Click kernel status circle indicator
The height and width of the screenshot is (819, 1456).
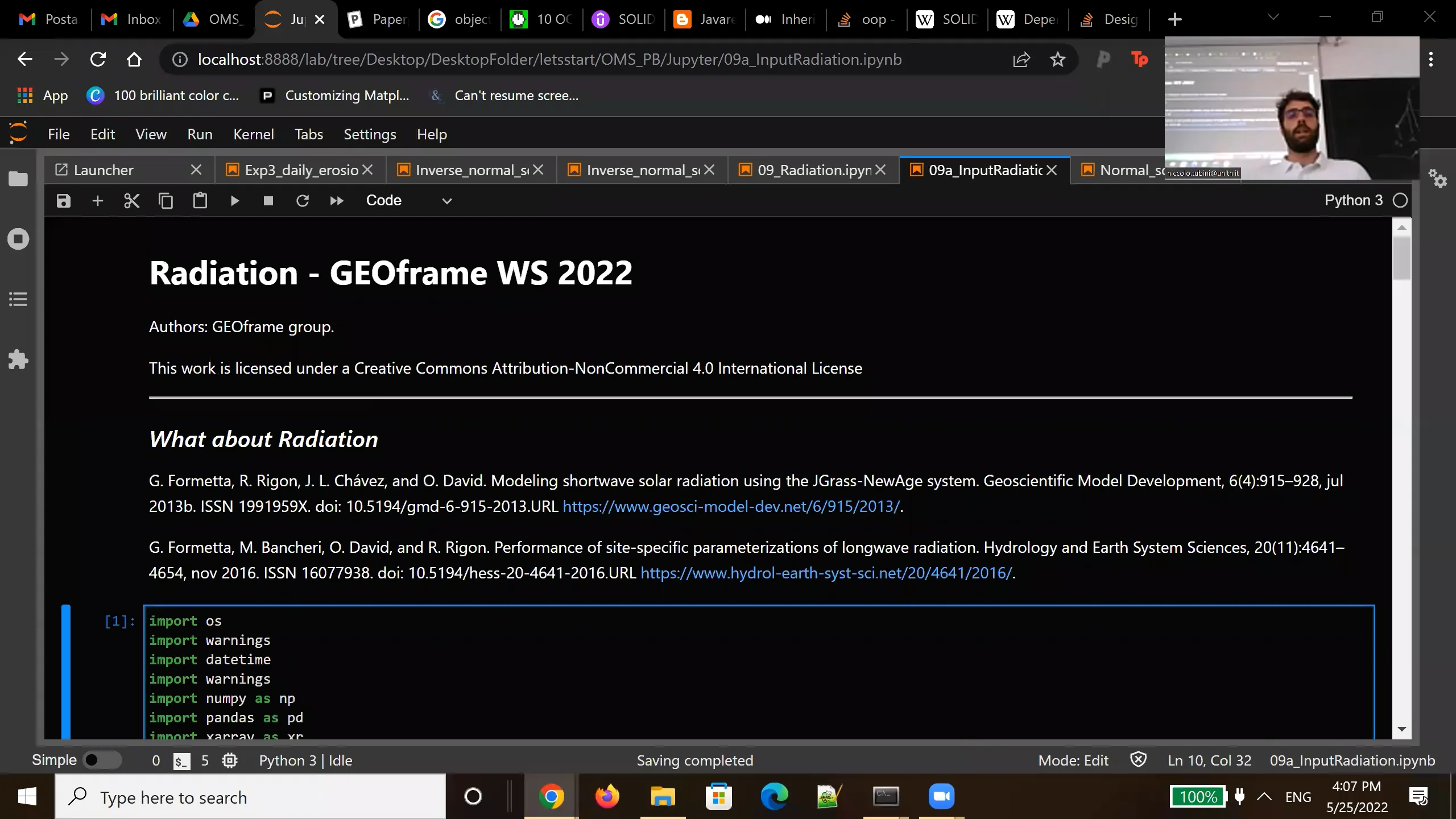point(1400,201)
